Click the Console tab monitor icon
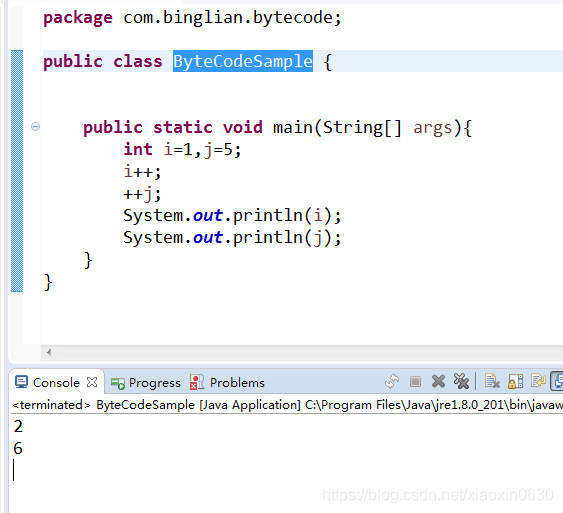Viewport: 563px width, 513px height. 21,382
